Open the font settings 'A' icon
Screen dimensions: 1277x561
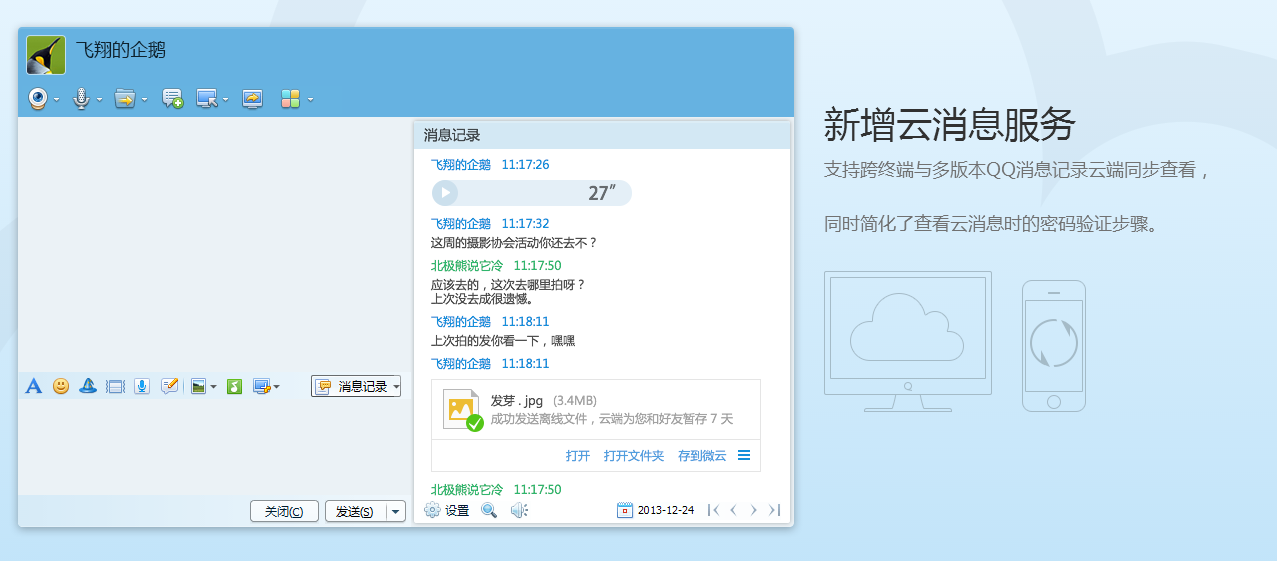click(33, 386)
